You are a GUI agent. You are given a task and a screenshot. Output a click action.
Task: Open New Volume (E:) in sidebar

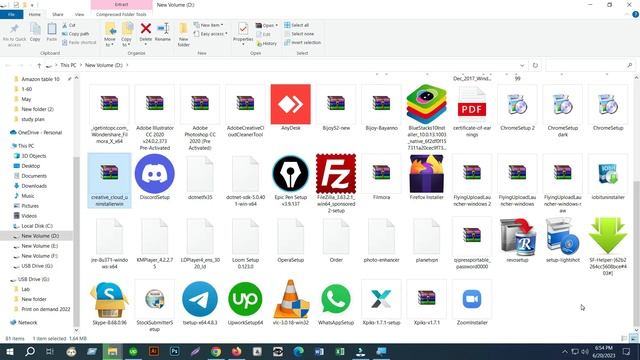39,246
